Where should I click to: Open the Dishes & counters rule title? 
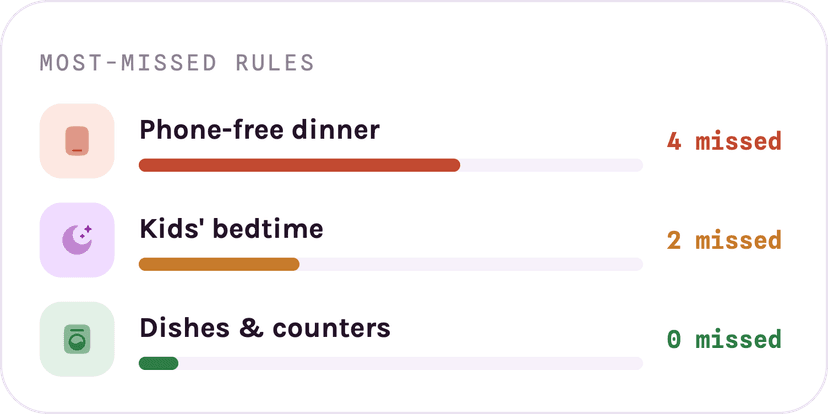pos(265,328)
